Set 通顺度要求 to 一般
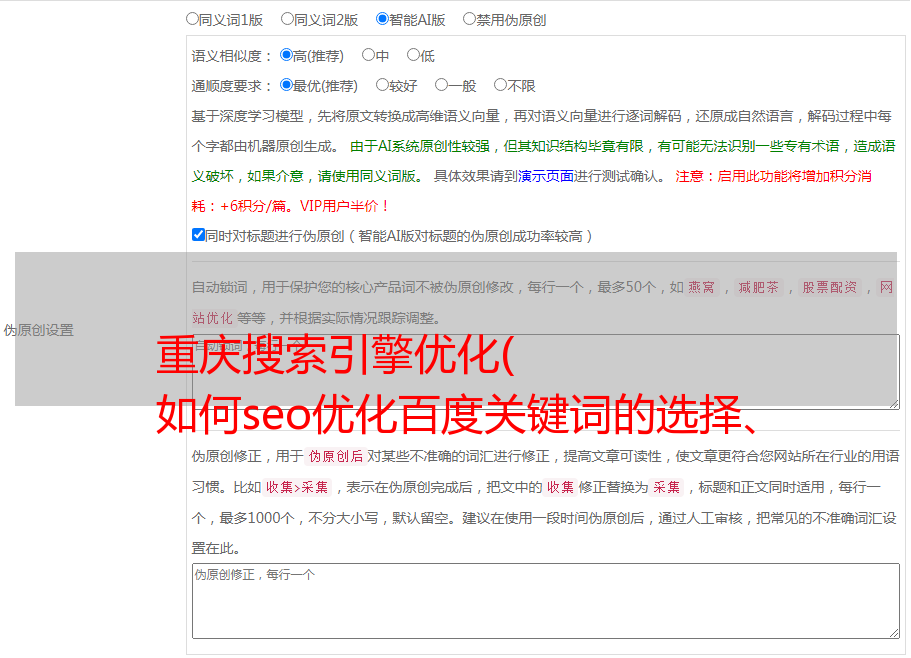The height and width of the screenshot is (658, 911). coord(442,85)
